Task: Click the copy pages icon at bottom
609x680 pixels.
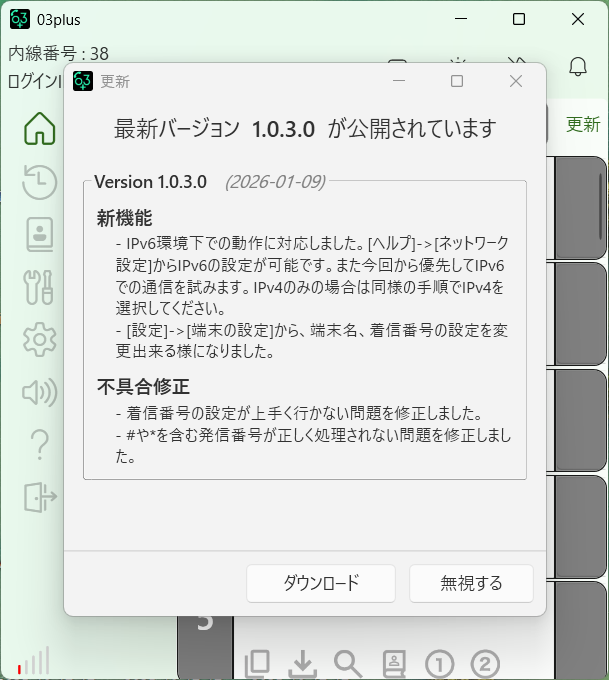Action: (257, 664)
